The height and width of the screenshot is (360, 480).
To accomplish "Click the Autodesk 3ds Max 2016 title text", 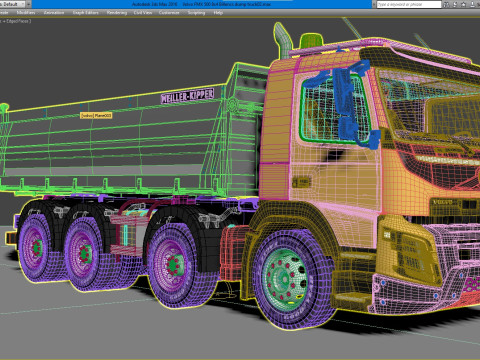I will click(x=154, y=4).
